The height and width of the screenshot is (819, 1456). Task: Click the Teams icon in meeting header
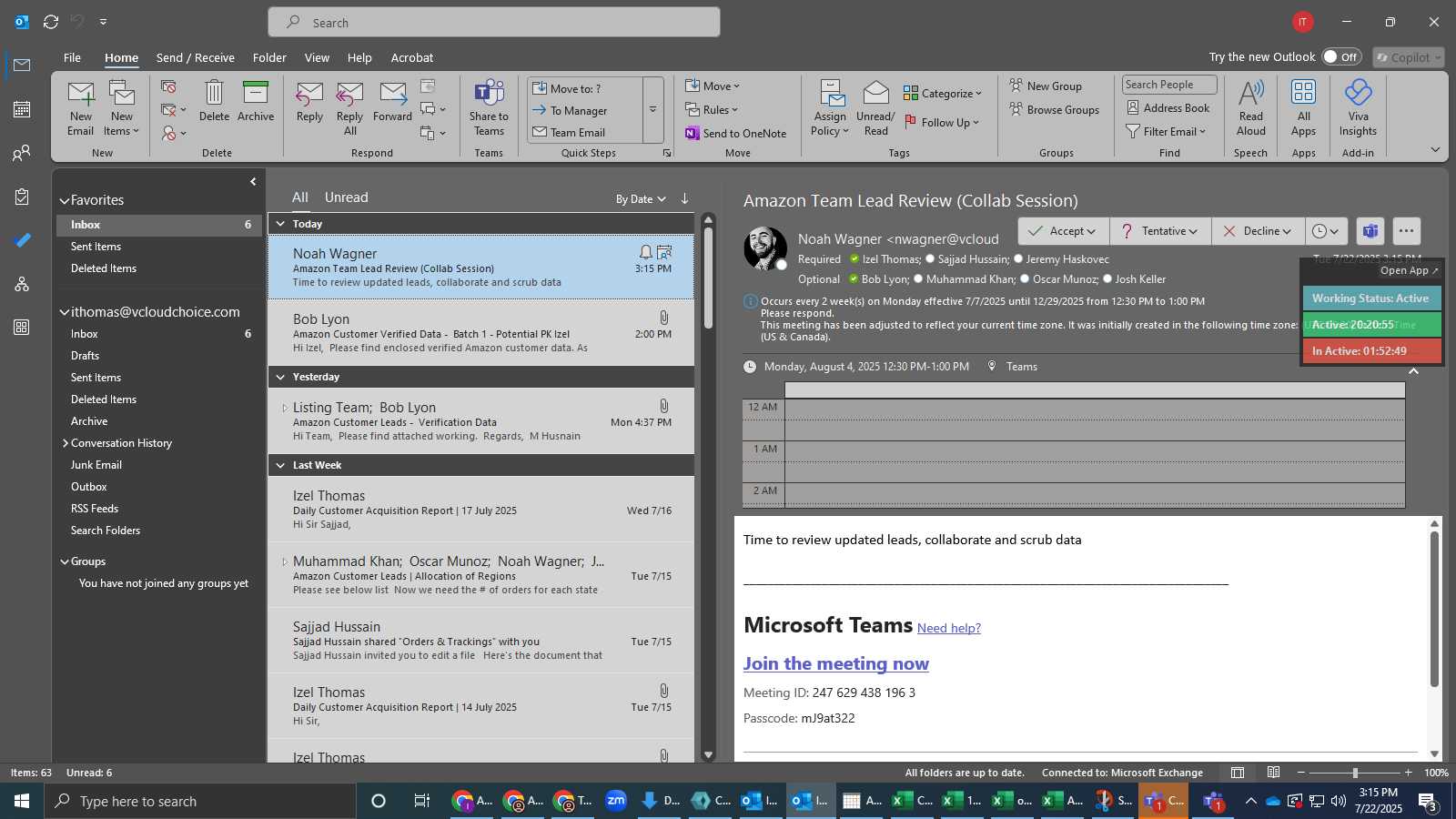pos(1370,231)
